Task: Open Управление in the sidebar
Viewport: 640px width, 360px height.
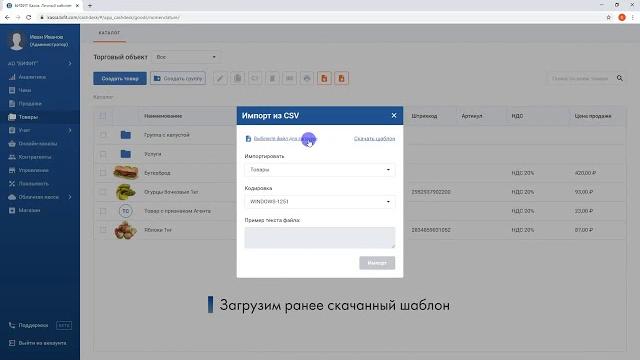Action: pyautogui.click(x=33, y=170)
